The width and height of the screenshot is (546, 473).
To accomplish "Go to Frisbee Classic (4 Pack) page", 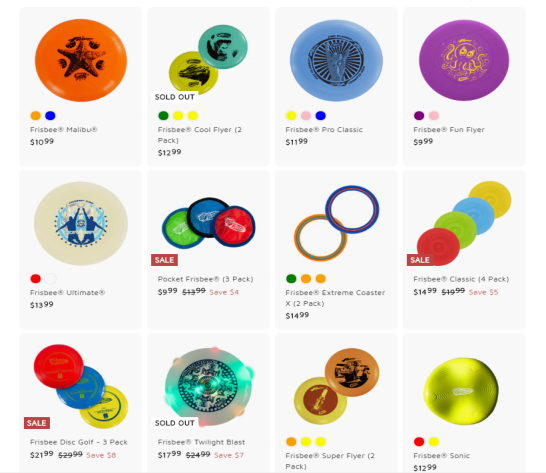I will click(461, 279).
